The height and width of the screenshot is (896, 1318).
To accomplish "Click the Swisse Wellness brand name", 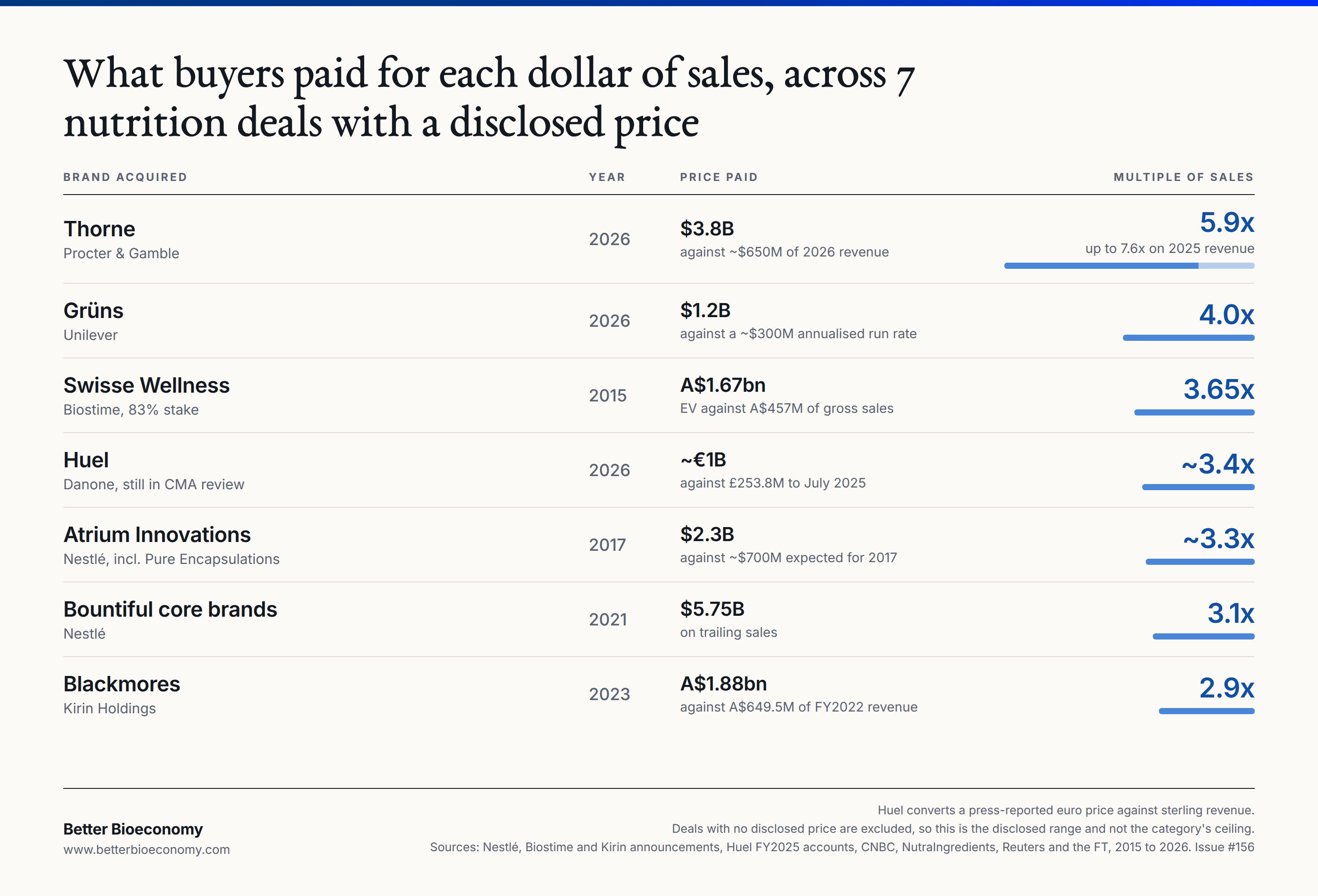I will pos(146,386).
